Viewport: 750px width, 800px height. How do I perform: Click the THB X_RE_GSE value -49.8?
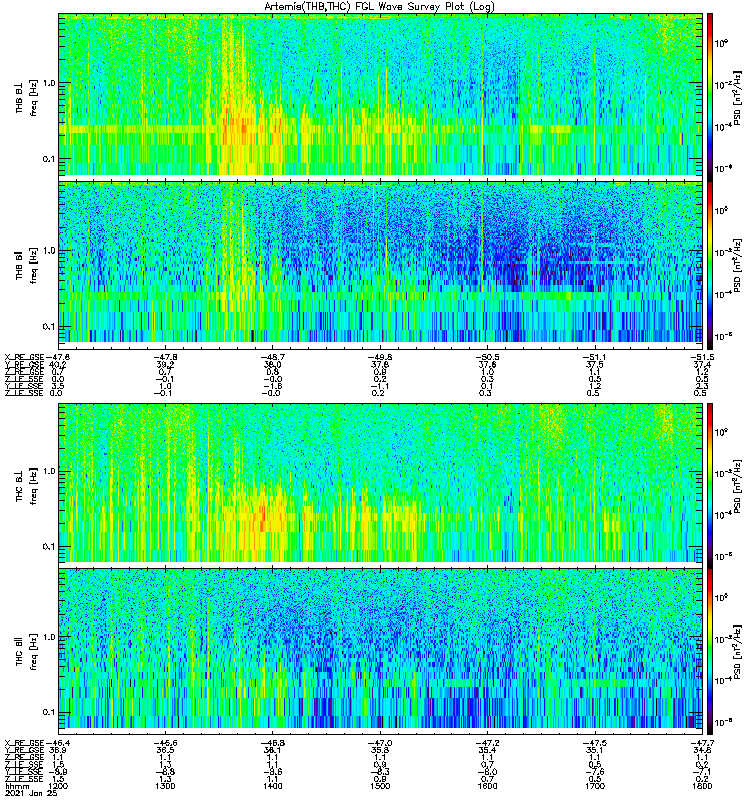click(x=380, y=357)
